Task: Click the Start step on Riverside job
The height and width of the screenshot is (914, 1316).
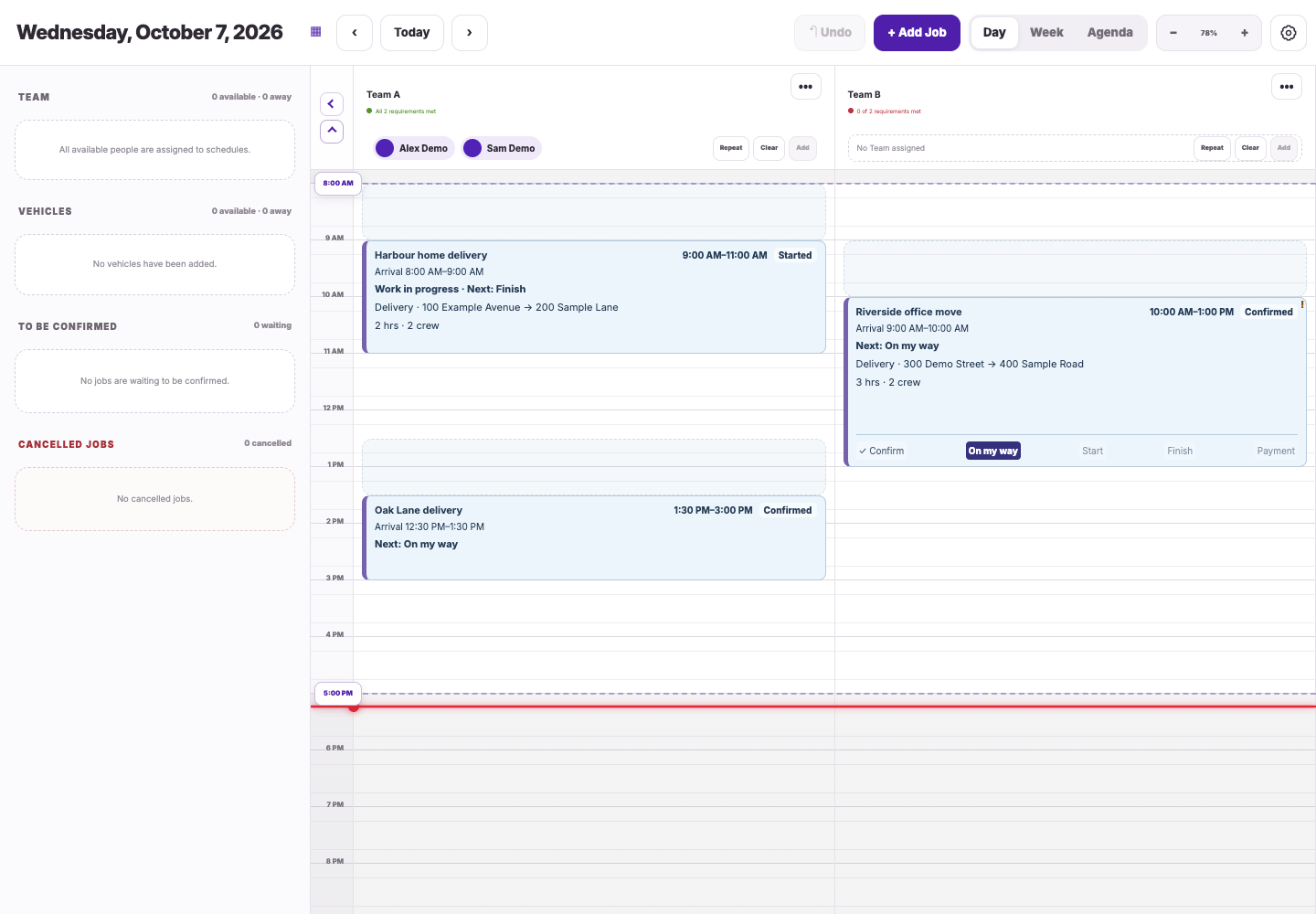Action: click(x=1092, y=451)
